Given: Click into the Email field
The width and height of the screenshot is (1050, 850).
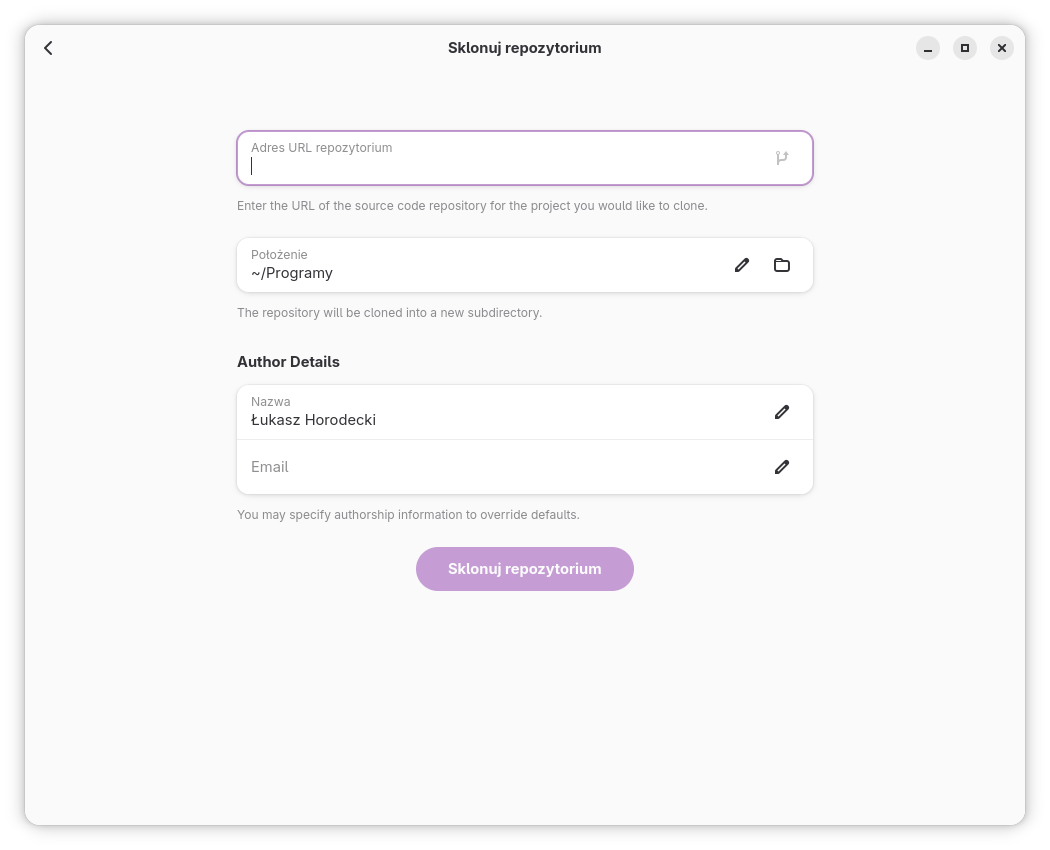Looking at the screenshot, I should tap(500, 467).
